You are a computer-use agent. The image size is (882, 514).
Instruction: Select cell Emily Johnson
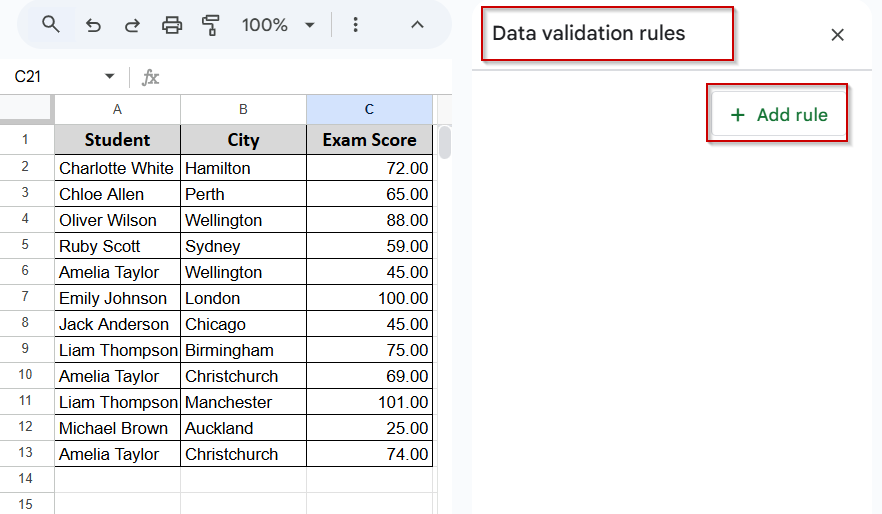[117, 298]
